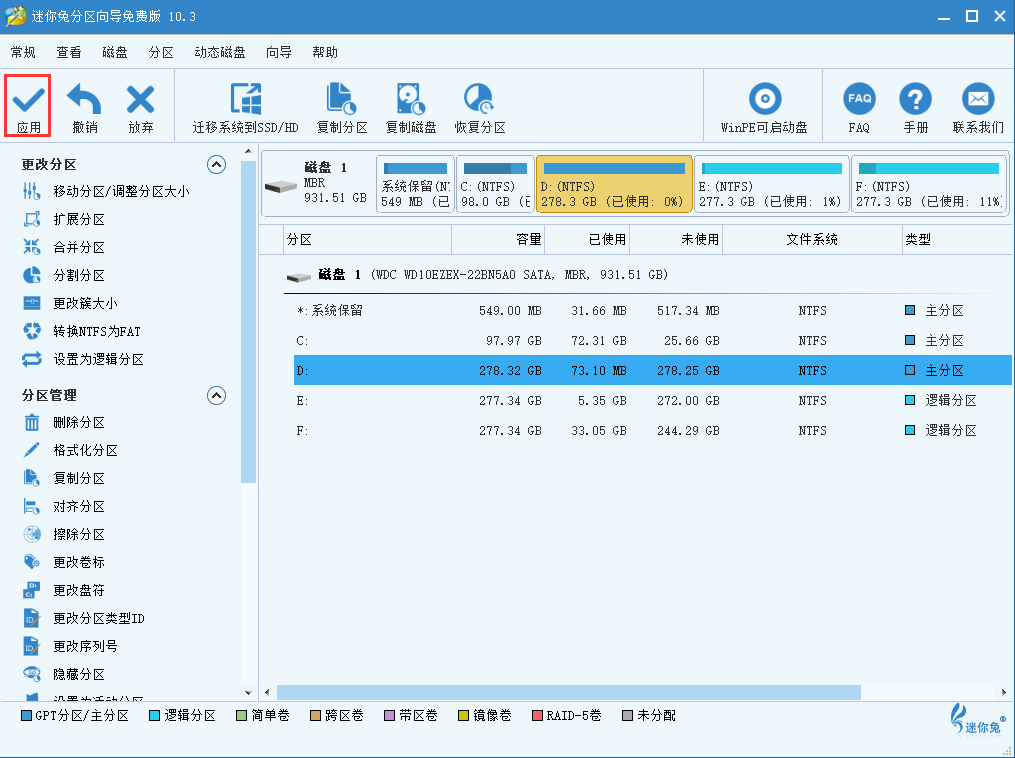The width and height of the screenshot is (1015, 758).
Task: Sort by the 分区 column header
Action: click(368, 240)
